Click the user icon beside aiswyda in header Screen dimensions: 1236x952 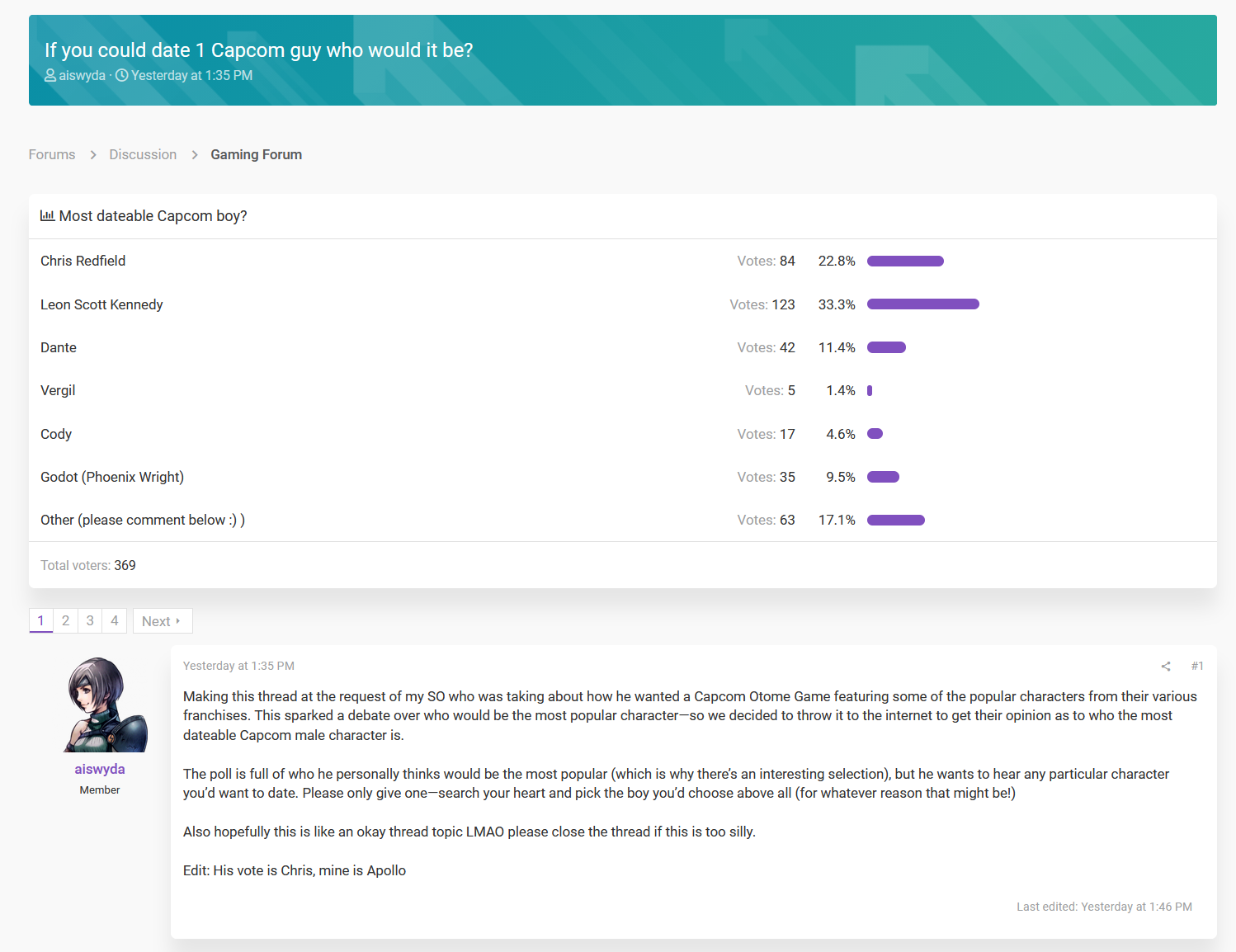click(50, 75)
